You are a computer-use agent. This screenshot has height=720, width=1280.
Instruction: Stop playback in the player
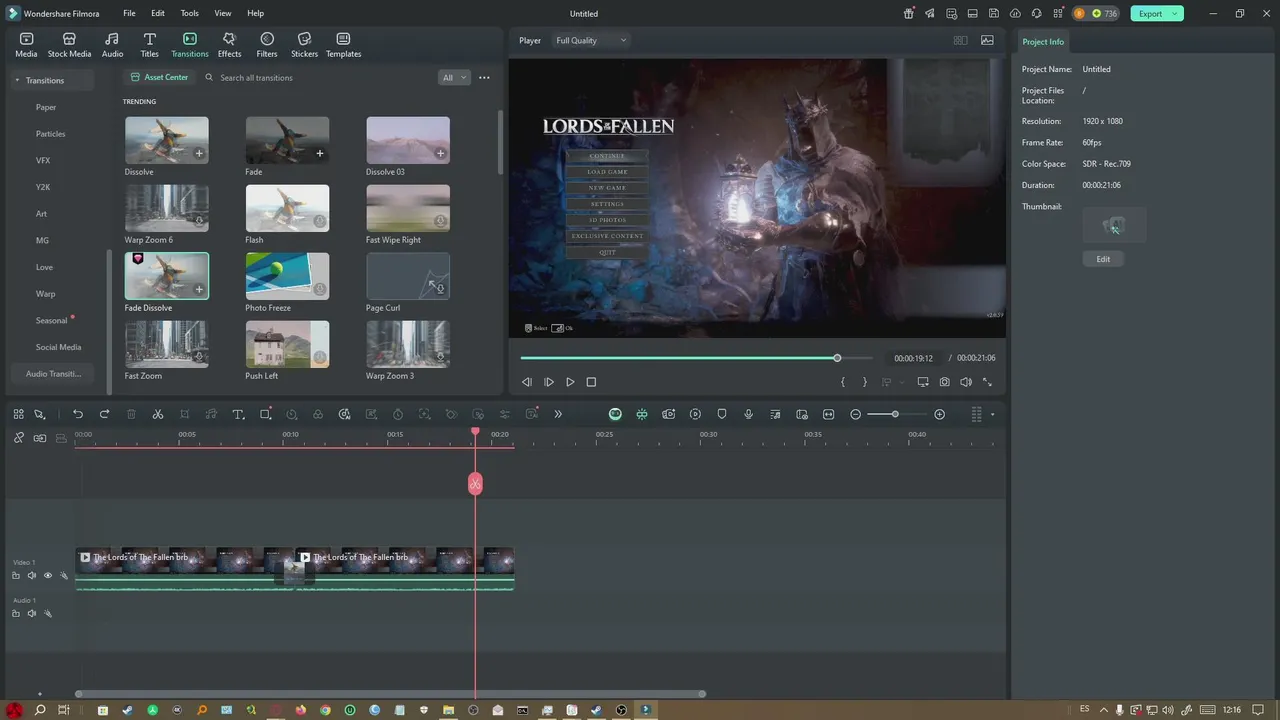591,382
